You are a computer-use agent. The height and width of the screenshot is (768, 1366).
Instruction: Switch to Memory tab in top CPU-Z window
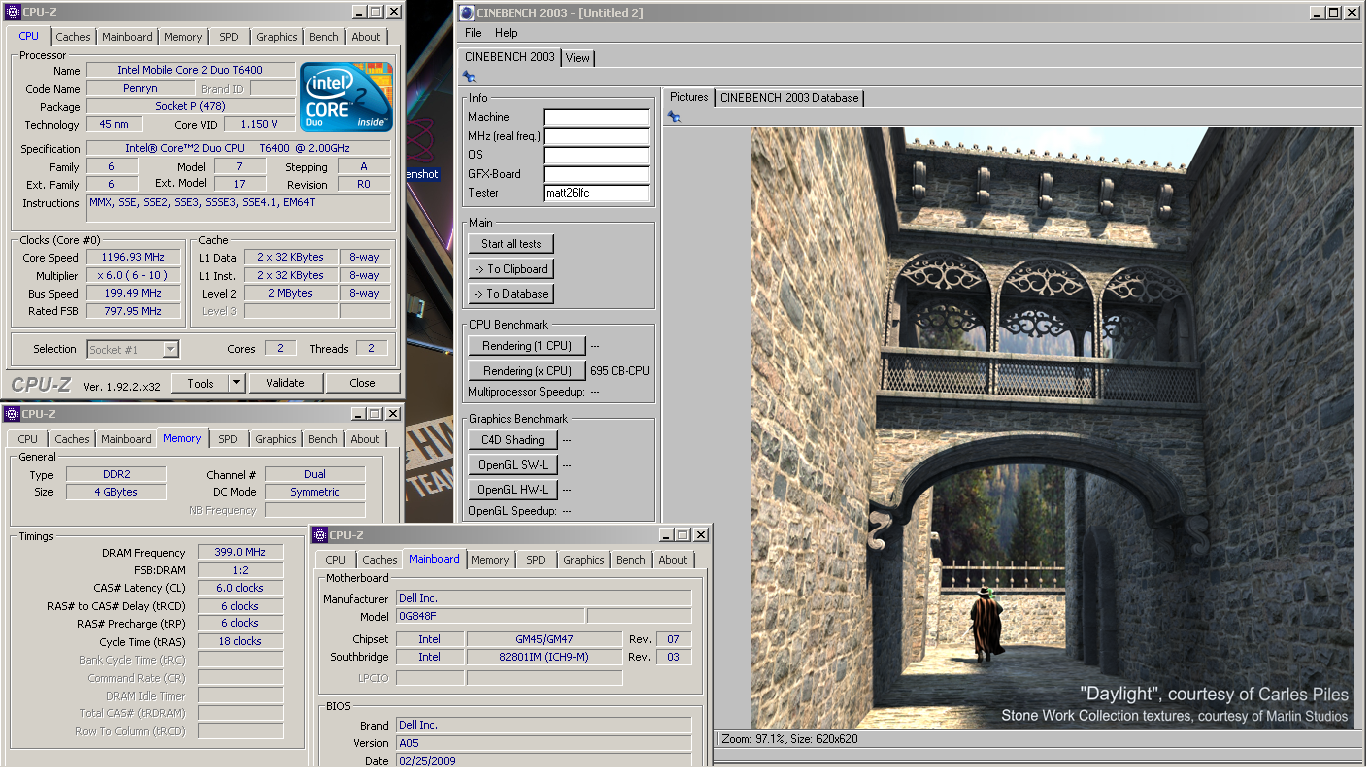tap(183, 37)
